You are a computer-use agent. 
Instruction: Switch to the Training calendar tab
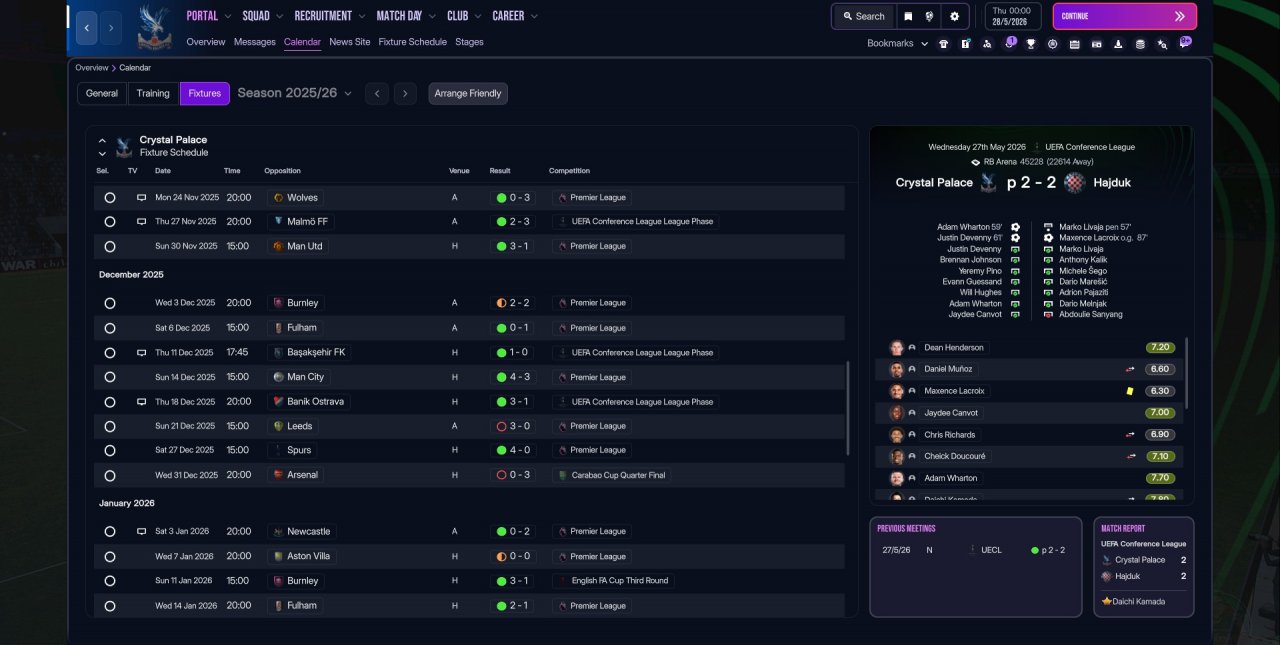(153, 93)
